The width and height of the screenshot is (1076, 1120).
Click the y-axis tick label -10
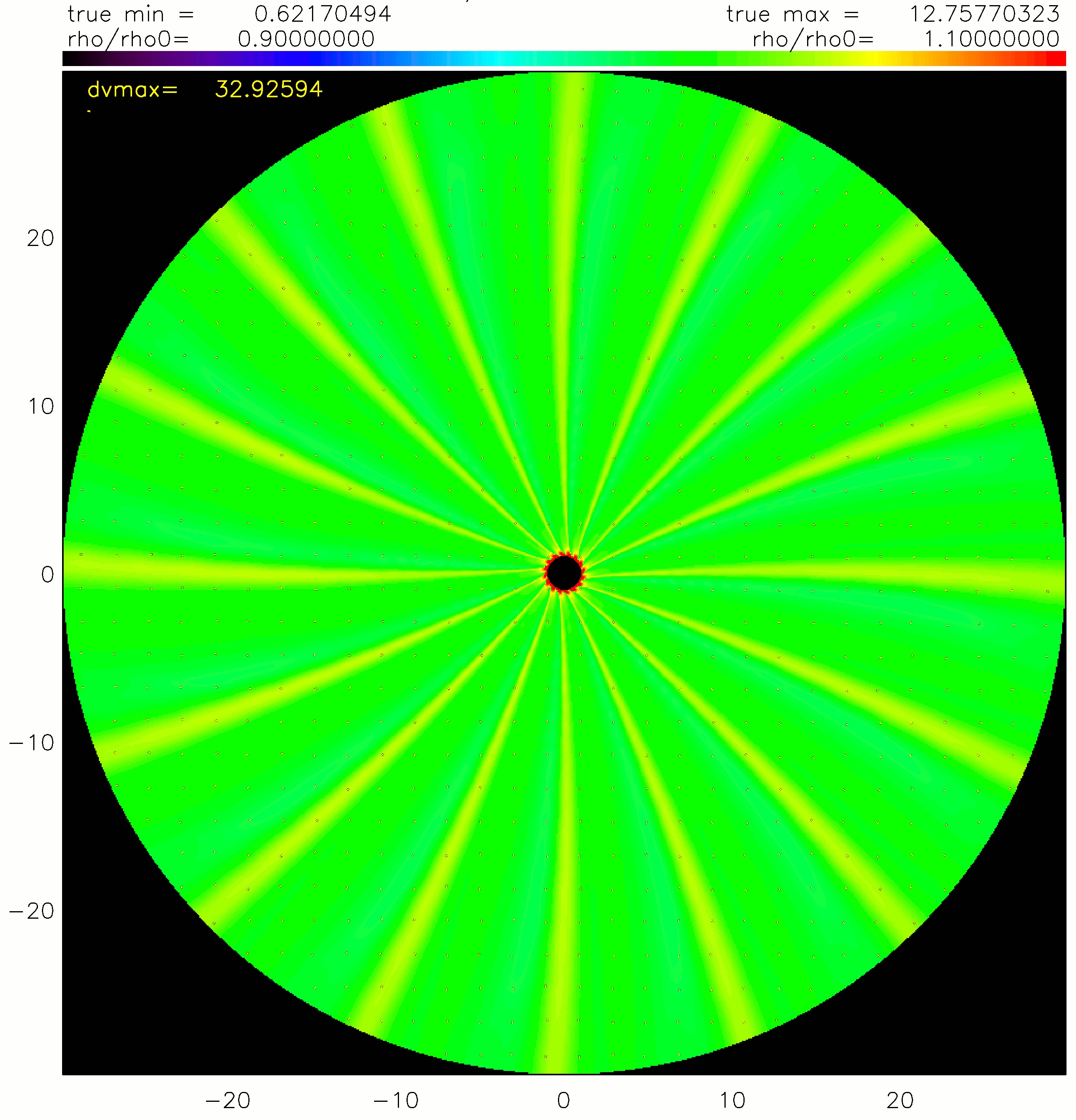(32, 743)
